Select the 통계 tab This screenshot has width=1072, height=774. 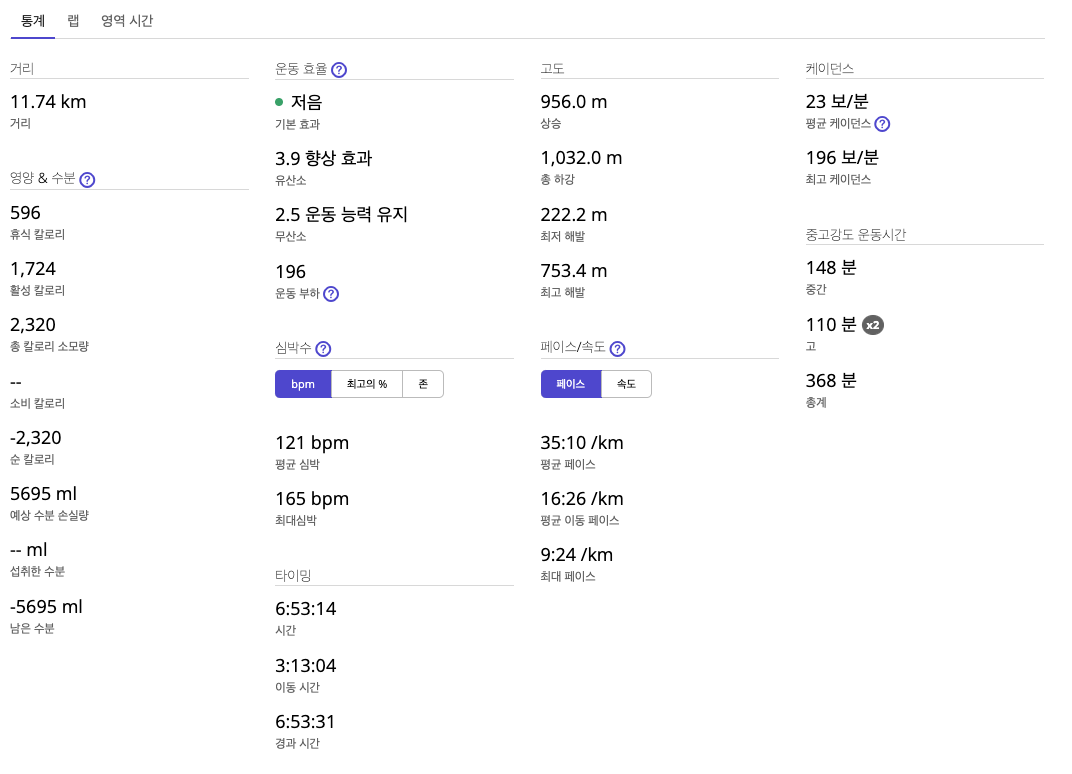[31, 20]
